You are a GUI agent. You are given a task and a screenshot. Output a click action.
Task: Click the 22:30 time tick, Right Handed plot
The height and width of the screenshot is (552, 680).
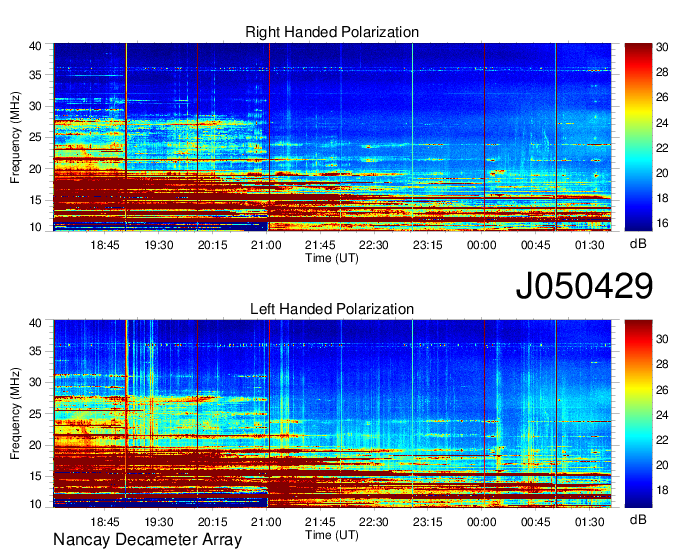click(374, 245)
